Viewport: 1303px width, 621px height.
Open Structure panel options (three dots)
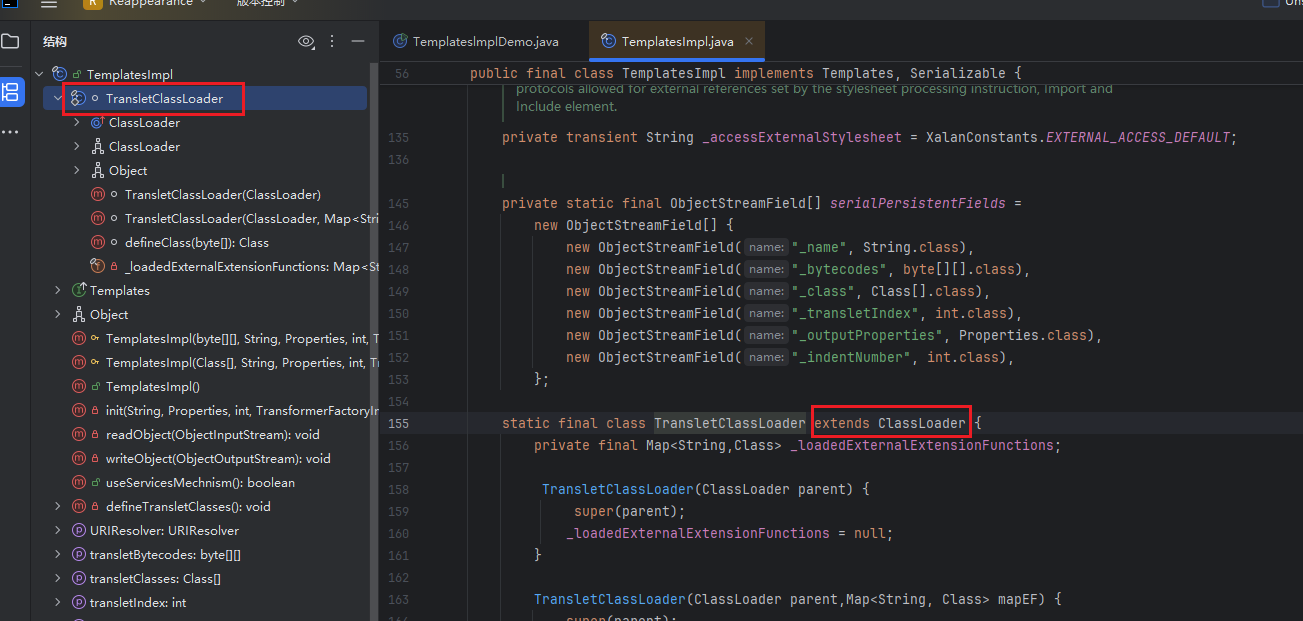[333, 42]
